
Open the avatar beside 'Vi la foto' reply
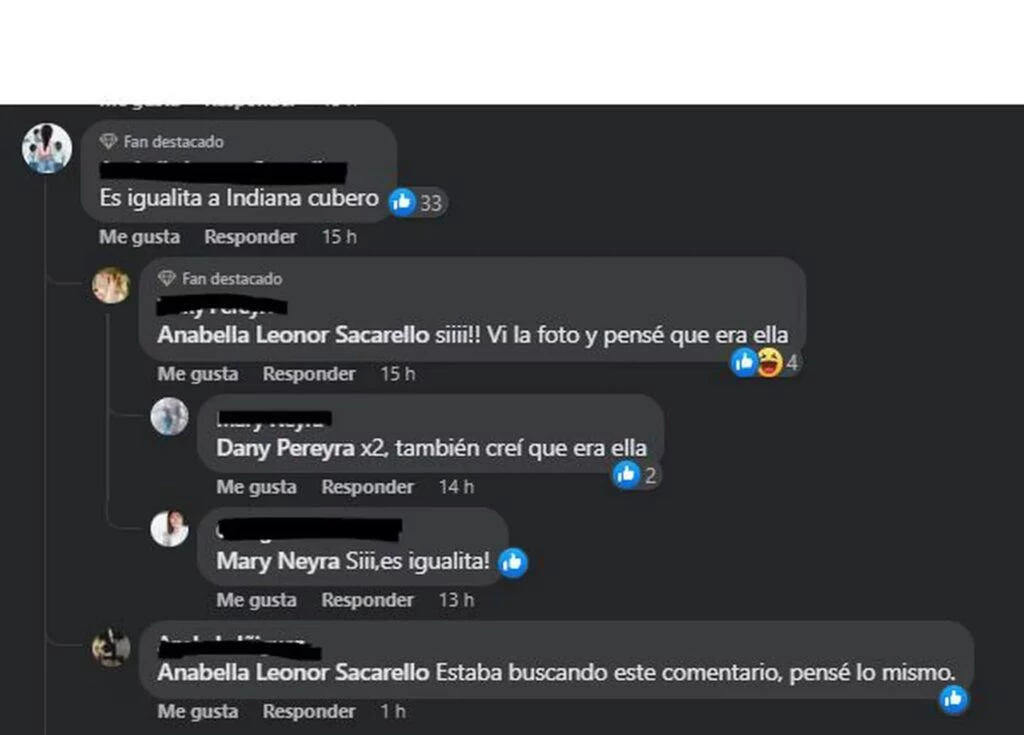pos(111,285)
